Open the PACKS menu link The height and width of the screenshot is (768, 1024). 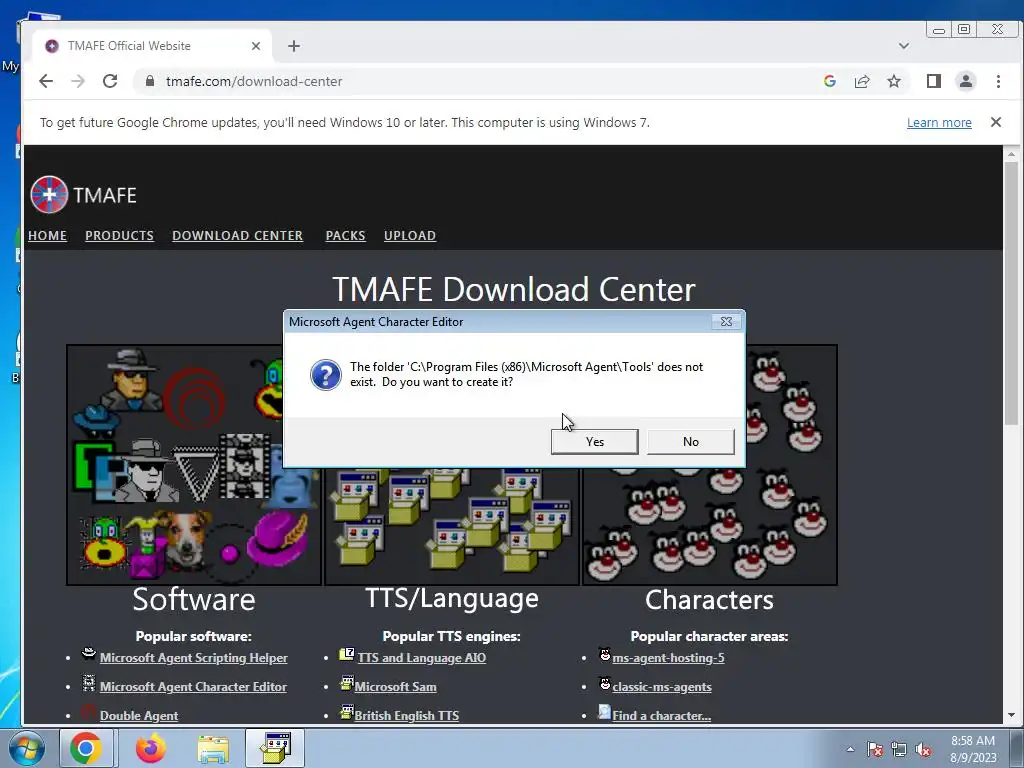click(345, 235)
